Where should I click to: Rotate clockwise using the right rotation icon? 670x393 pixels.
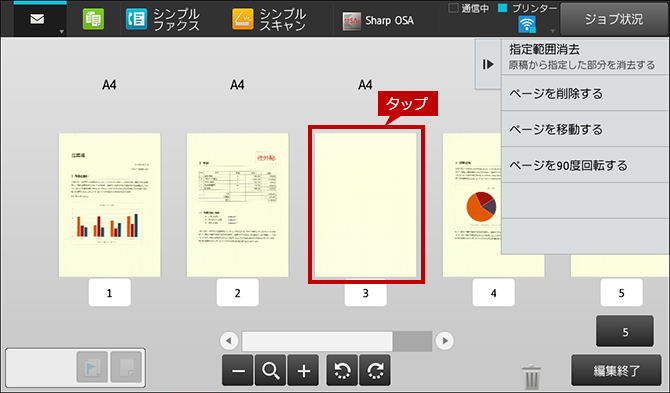coord(375,370)
